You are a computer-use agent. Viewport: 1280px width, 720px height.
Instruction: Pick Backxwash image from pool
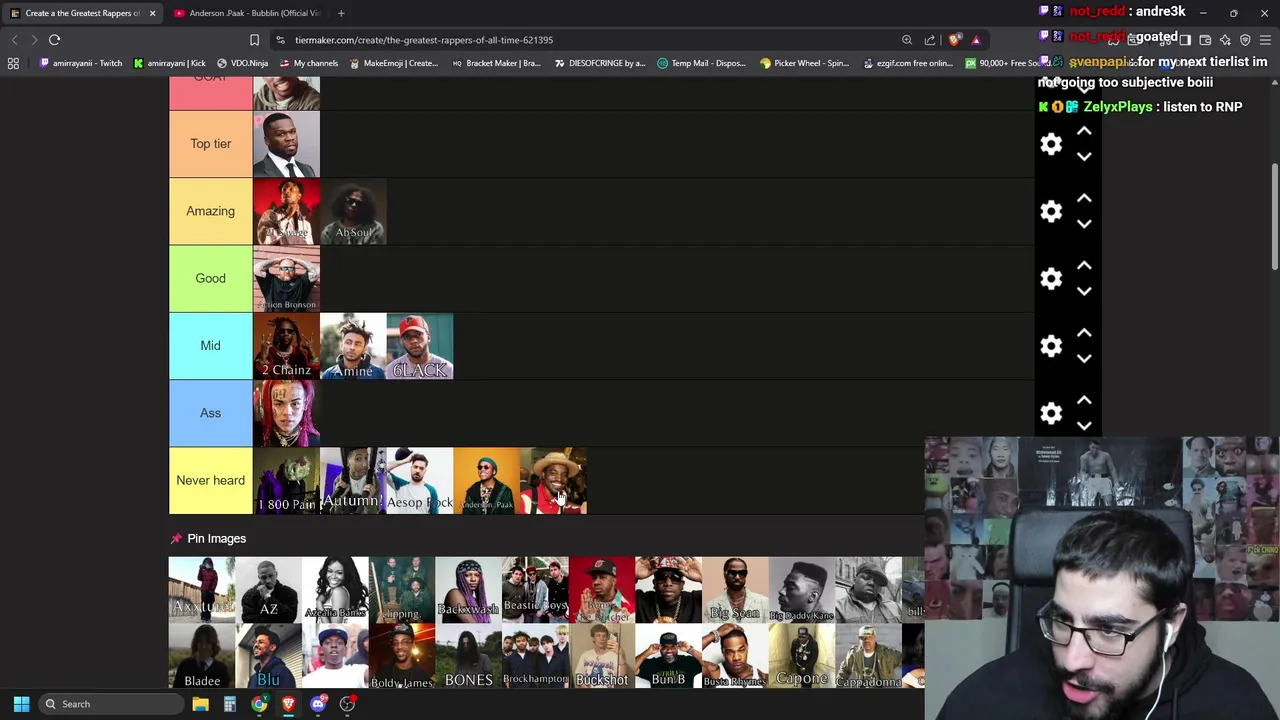(468, 589)
